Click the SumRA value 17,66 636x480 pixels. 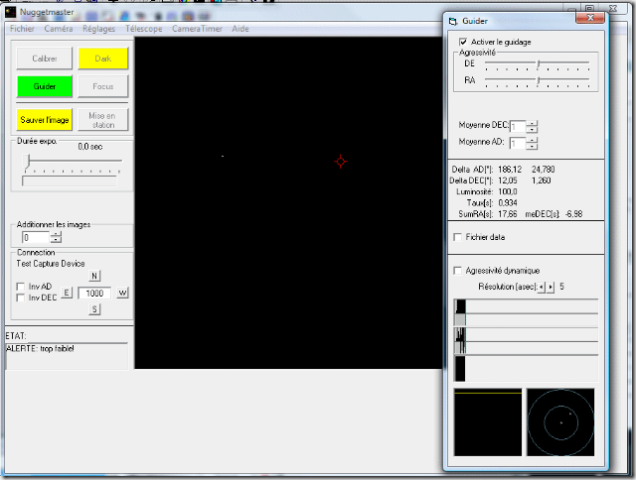pyautogui.click(x=507, y=214)
